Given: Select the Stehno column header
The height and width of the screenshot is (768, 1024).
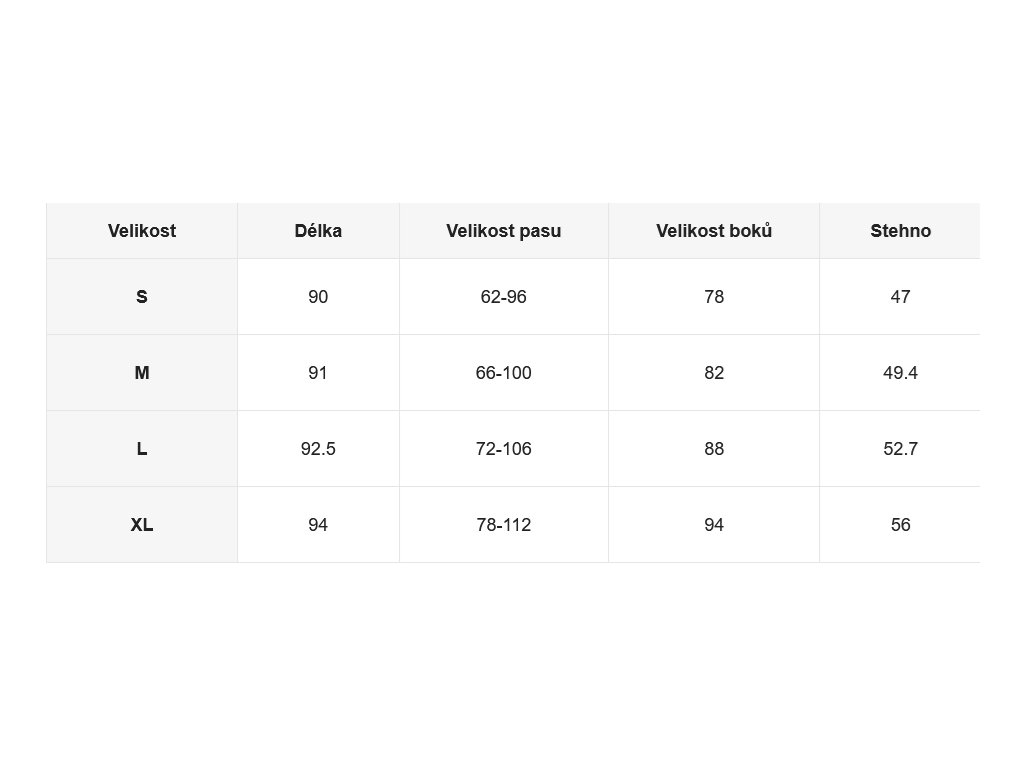Looking at the screenshot, I should point(900,231).
